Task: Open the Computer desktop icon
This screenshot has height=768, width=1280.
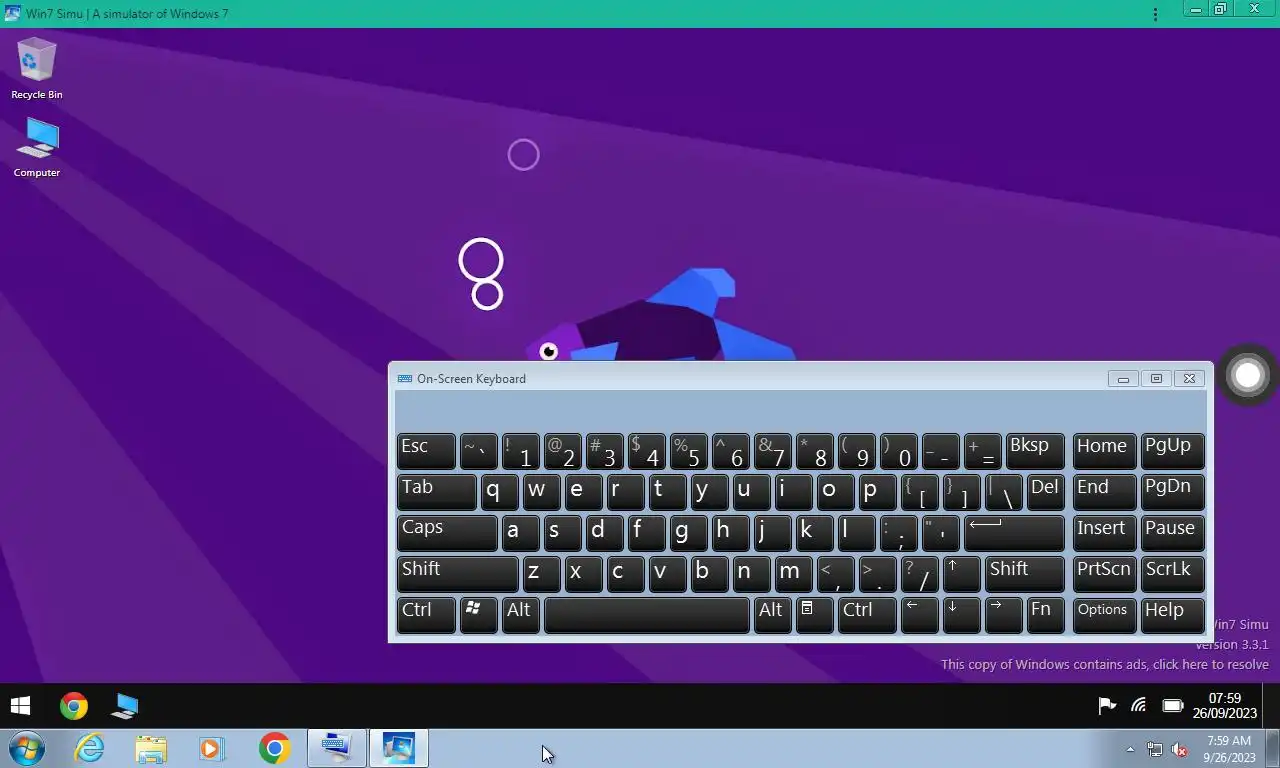Action: 37,148
